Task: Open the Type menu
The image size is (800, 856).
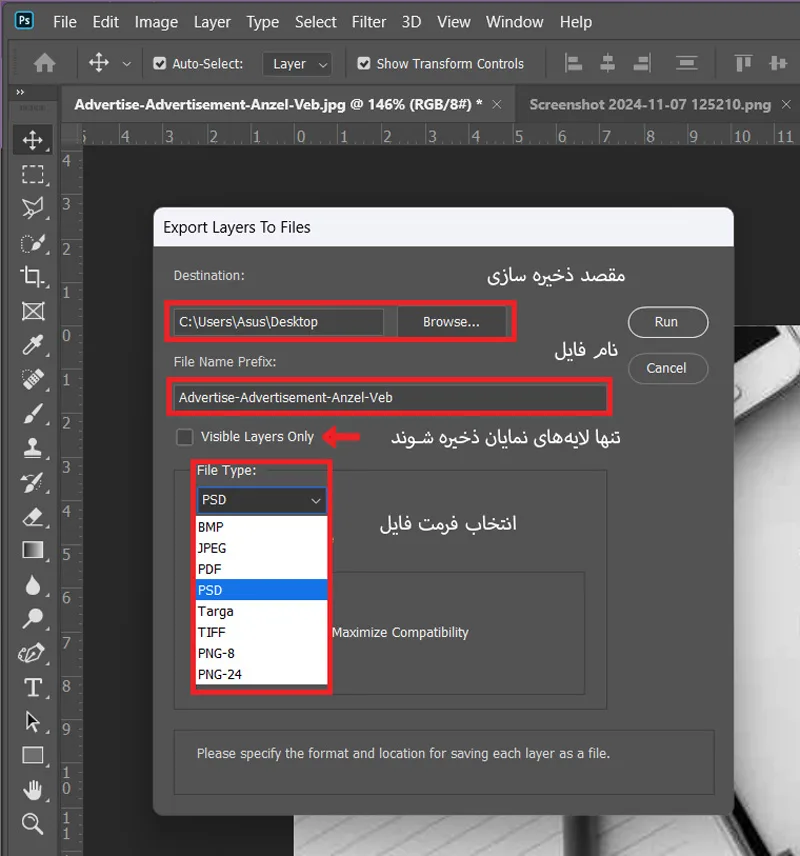Action: point(263,22)
